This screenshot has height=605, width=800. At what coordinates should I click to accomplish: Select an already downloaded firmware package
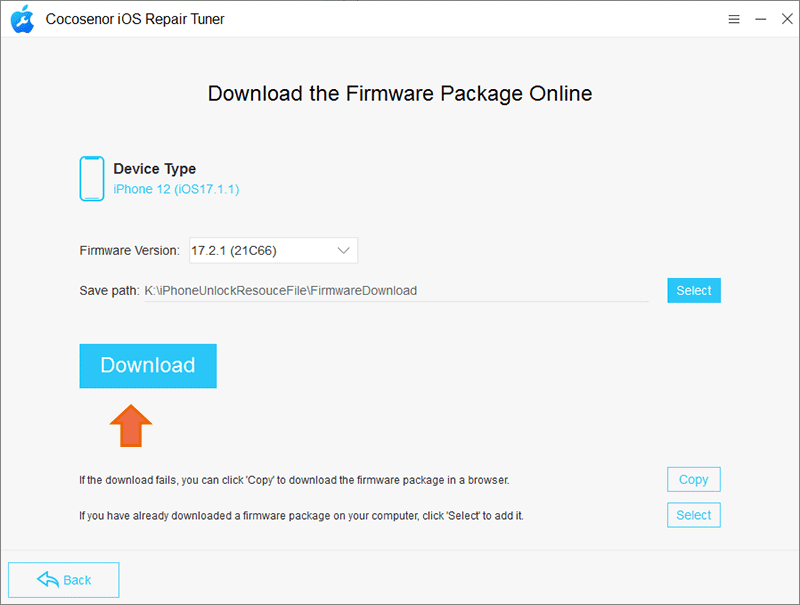click(694, 515)
